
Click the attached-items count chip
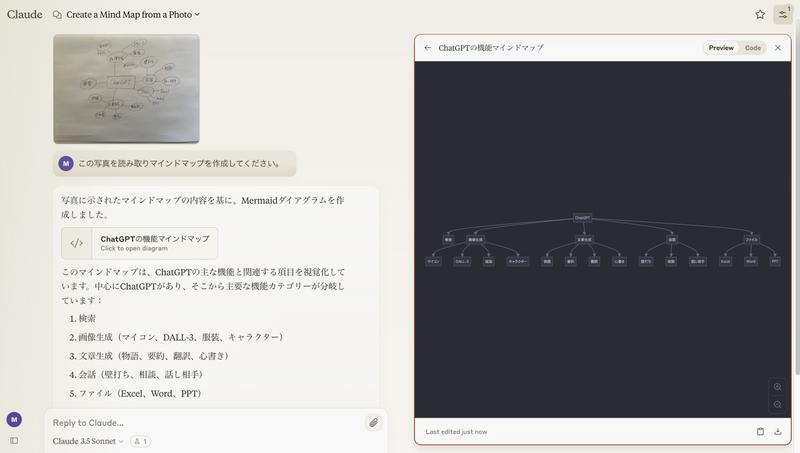[x=140, y=441]
